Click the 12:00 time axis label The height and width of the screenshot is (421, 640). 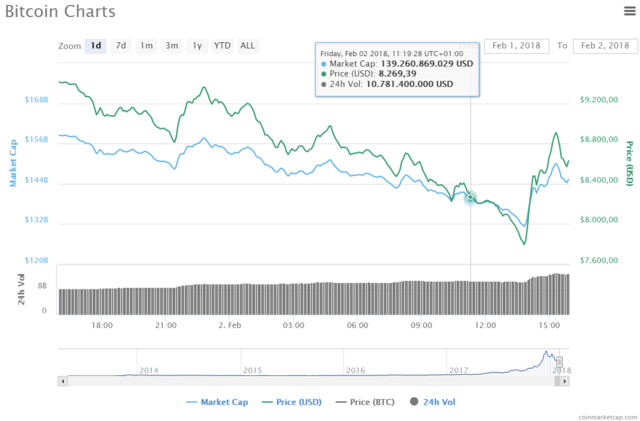(x=485, y=325)
